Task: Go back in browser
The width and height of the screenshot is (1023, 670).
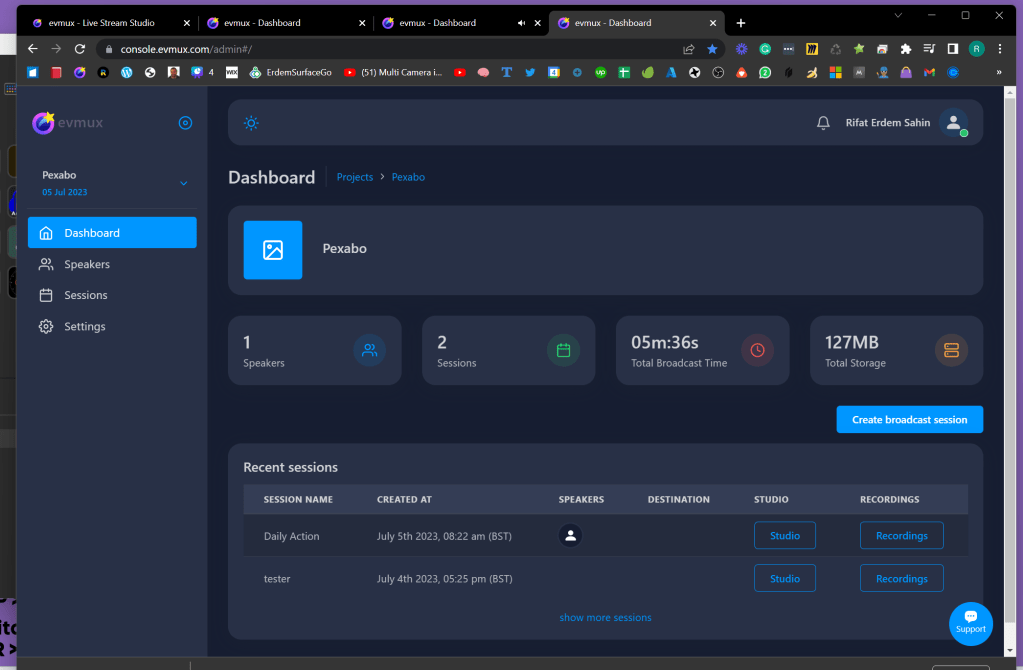Action: (33, 49)
